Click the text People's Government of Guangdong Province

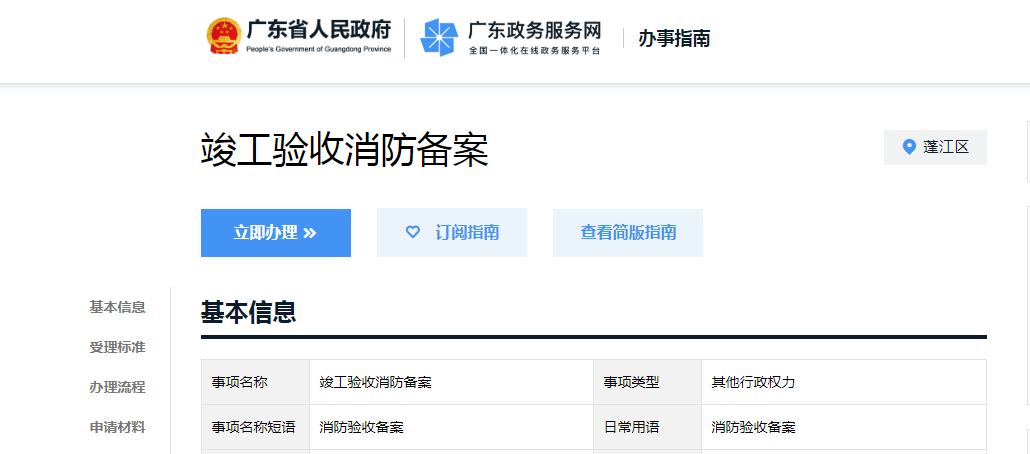point(319,49)
